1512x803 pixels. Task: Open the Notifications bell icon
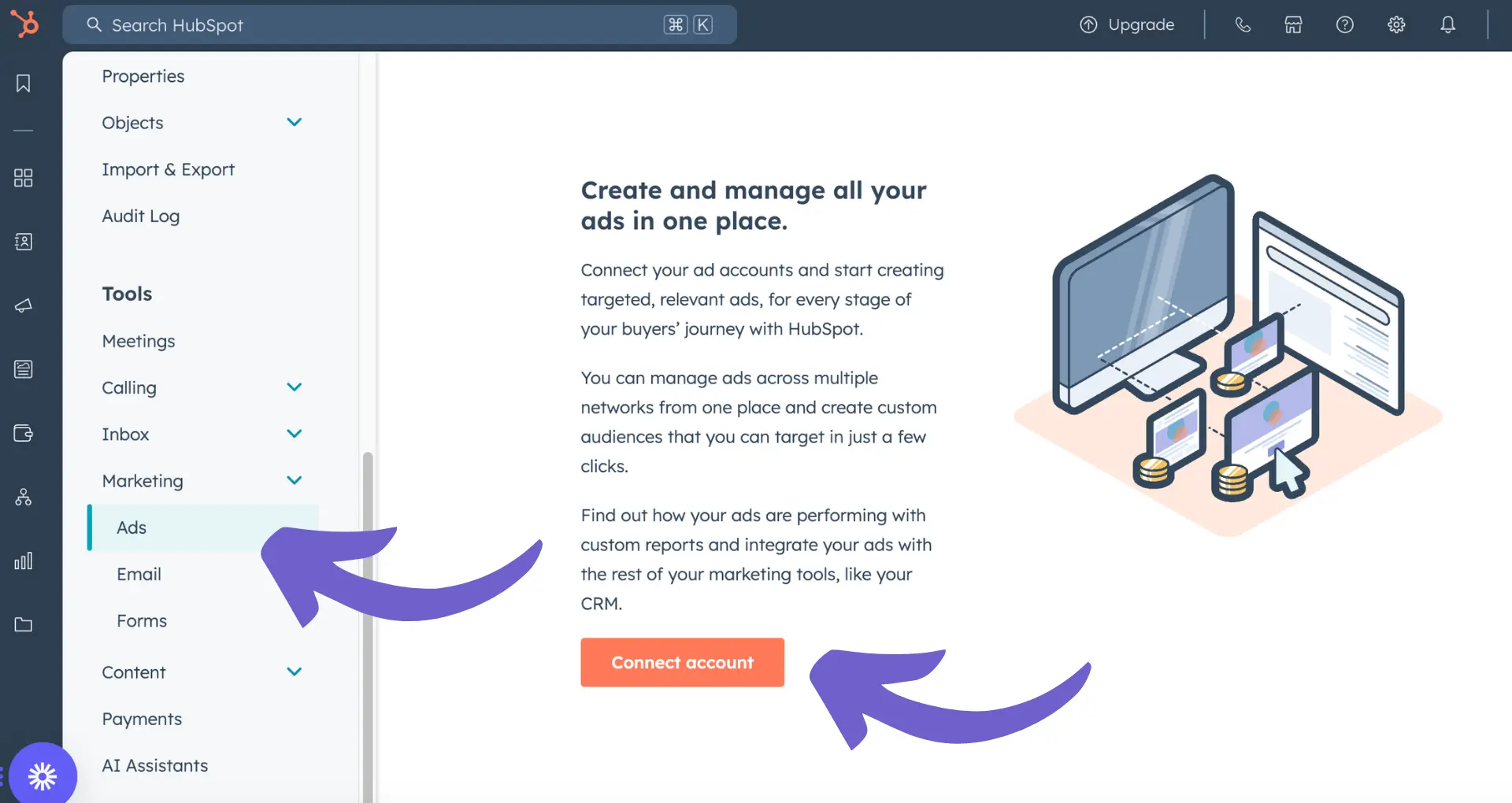[1447, 24]
